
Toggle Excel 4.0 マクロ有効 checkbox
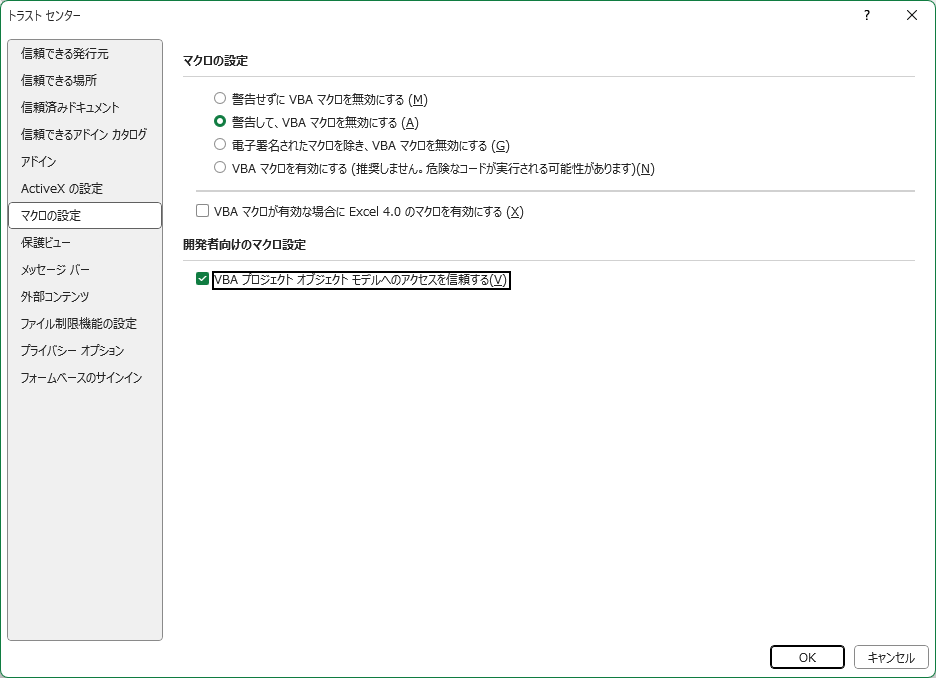click(203, 211)
